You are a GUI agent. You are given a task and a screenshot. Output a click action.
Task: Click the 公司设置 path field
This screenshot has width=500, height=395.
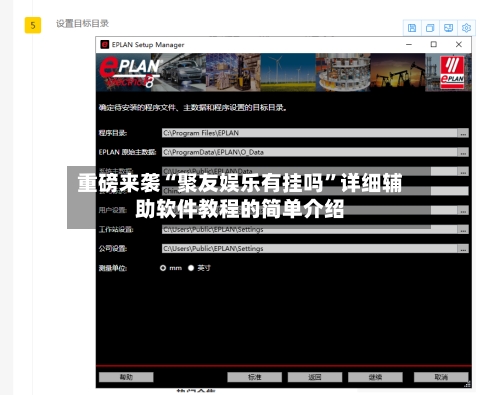click(x=310, y=249)
